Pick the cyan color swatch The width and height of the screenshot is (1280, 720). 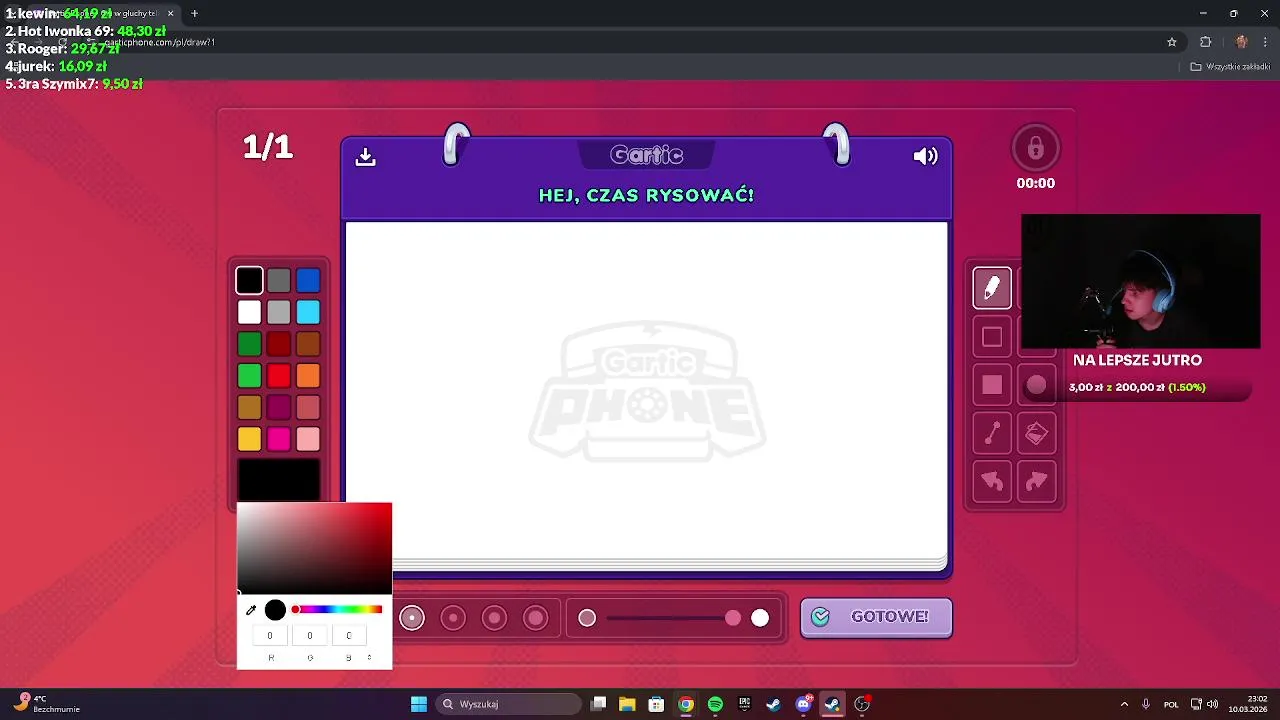pos(308,313)
